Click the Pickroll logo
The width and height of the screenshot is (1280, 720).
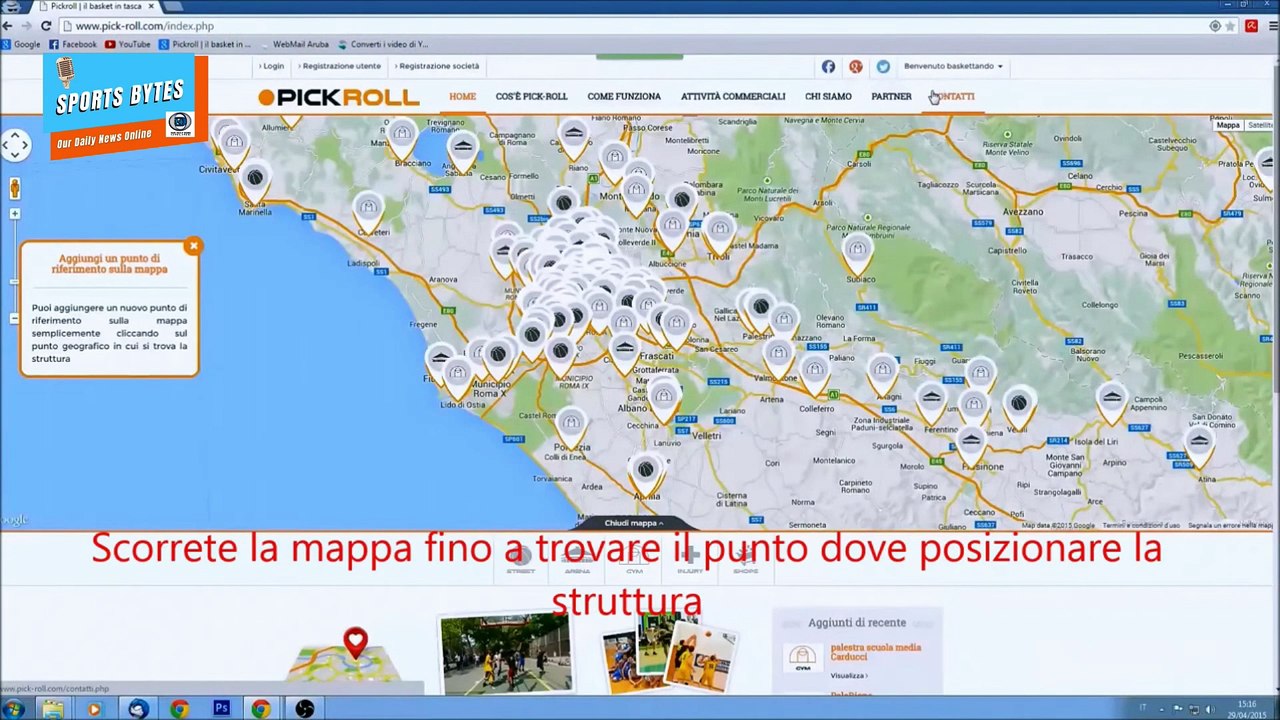[x=339, y=97]
